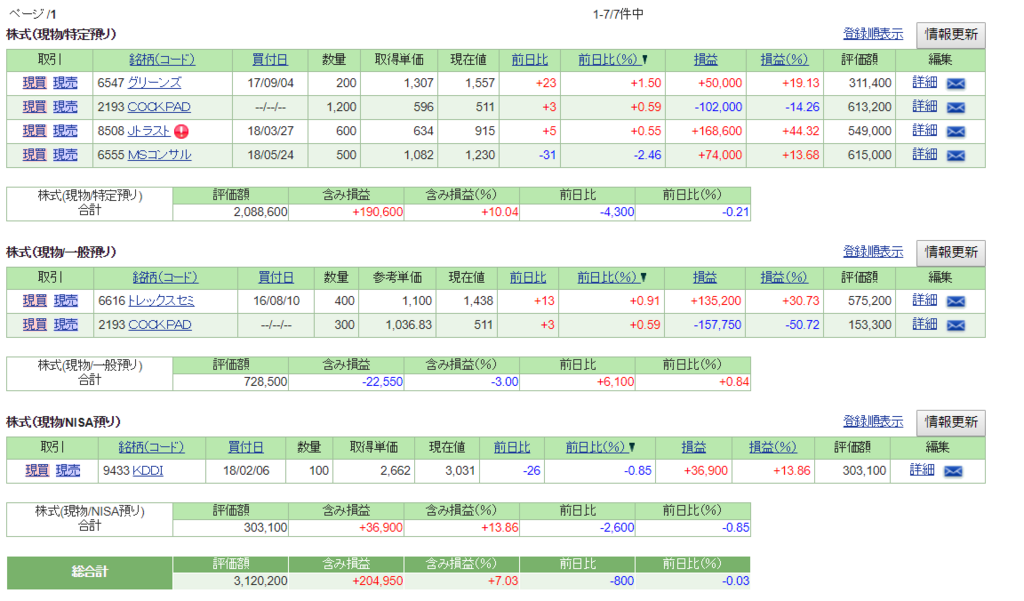1024x601 pixels.
Task: Click the envelope icon in グリーンズ row
Action: tap(955, 84)
